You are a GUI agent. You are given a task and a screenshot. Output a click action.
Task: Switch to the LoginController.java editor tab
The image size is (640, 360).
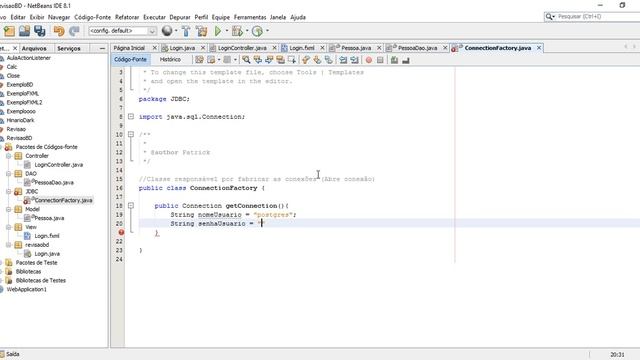point(242,48)
